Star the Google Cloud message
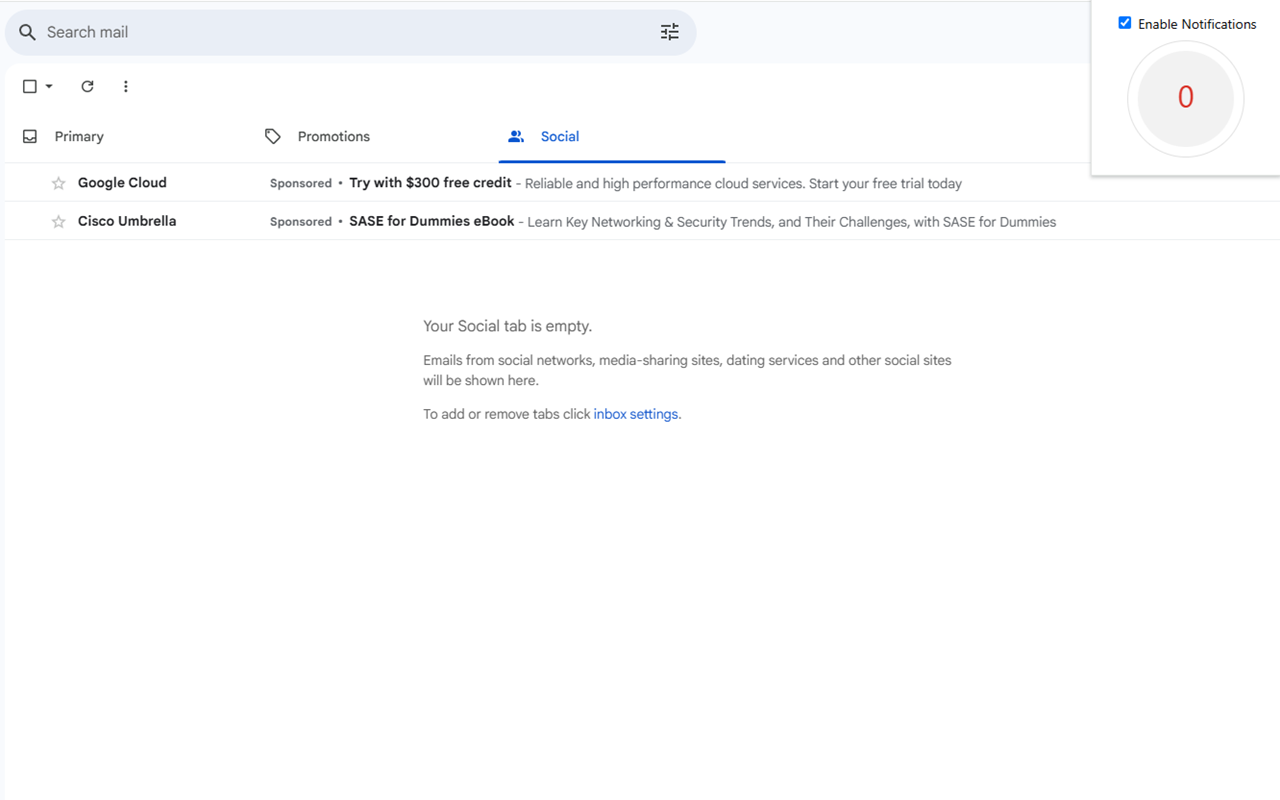Image resolution: width=1280 pixels, height=800 pixels. (x=59, y=183)
